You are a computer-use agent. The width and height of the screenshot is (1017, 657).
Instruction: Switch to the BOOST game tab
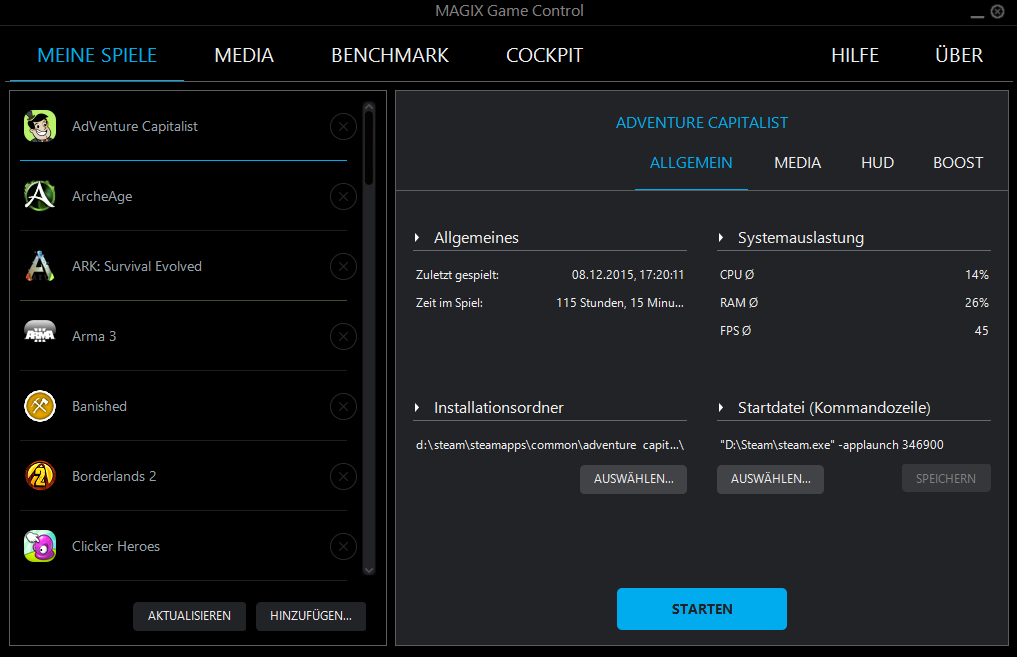tap(957, 163)
